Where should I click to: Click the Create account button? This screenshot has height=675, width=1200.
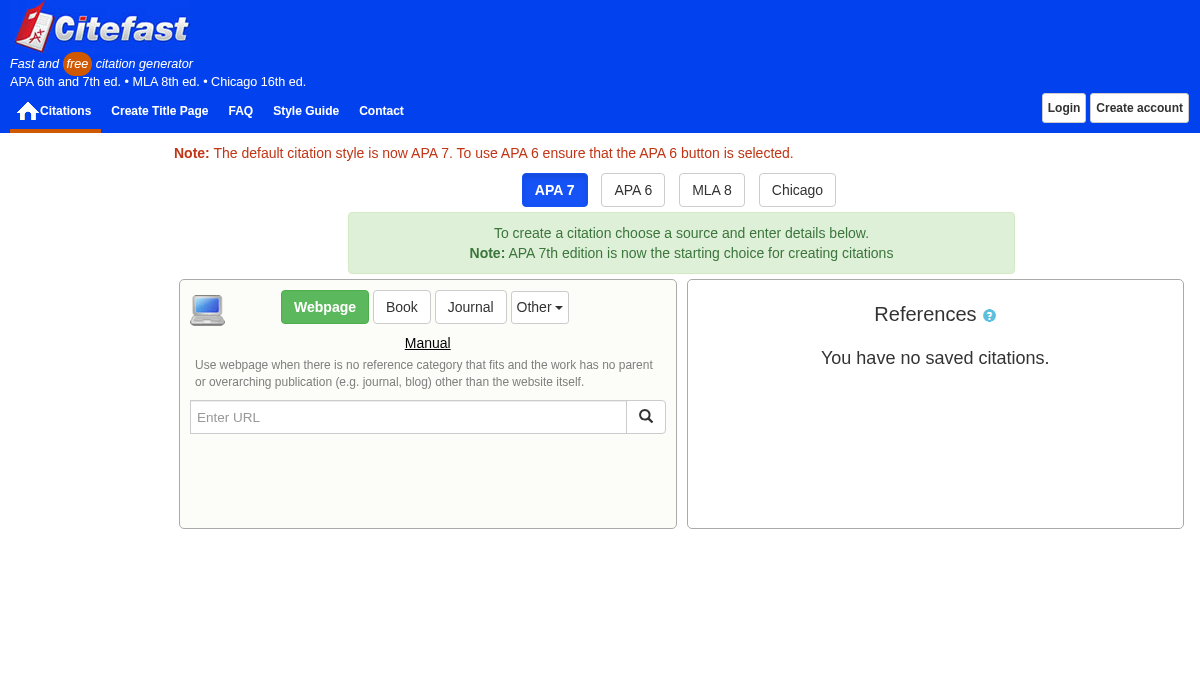tap(1139, 108)
